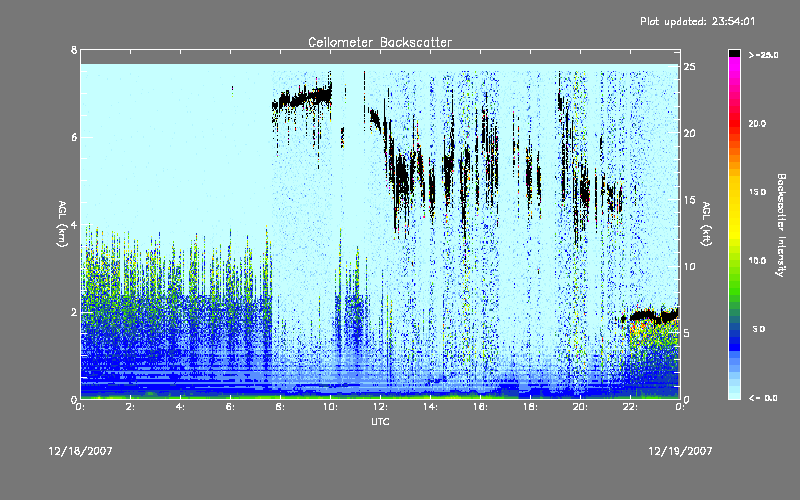Click the '25' kft altitude tick
This screenshot has width=800, height=500.
[x=689, y=66]
